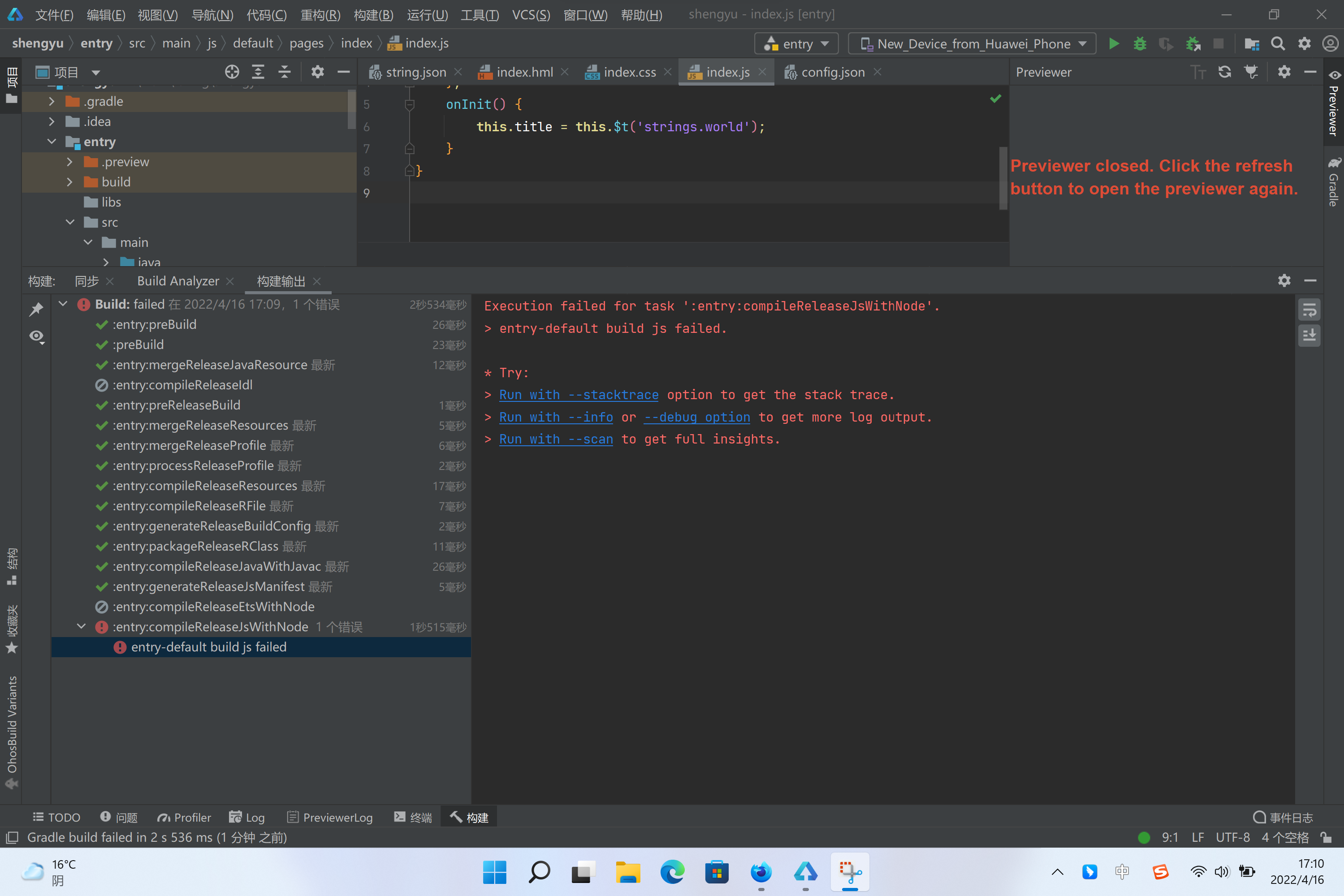1344x896 pixels.
Task: Open the event log
Action: pos(1282,818)
